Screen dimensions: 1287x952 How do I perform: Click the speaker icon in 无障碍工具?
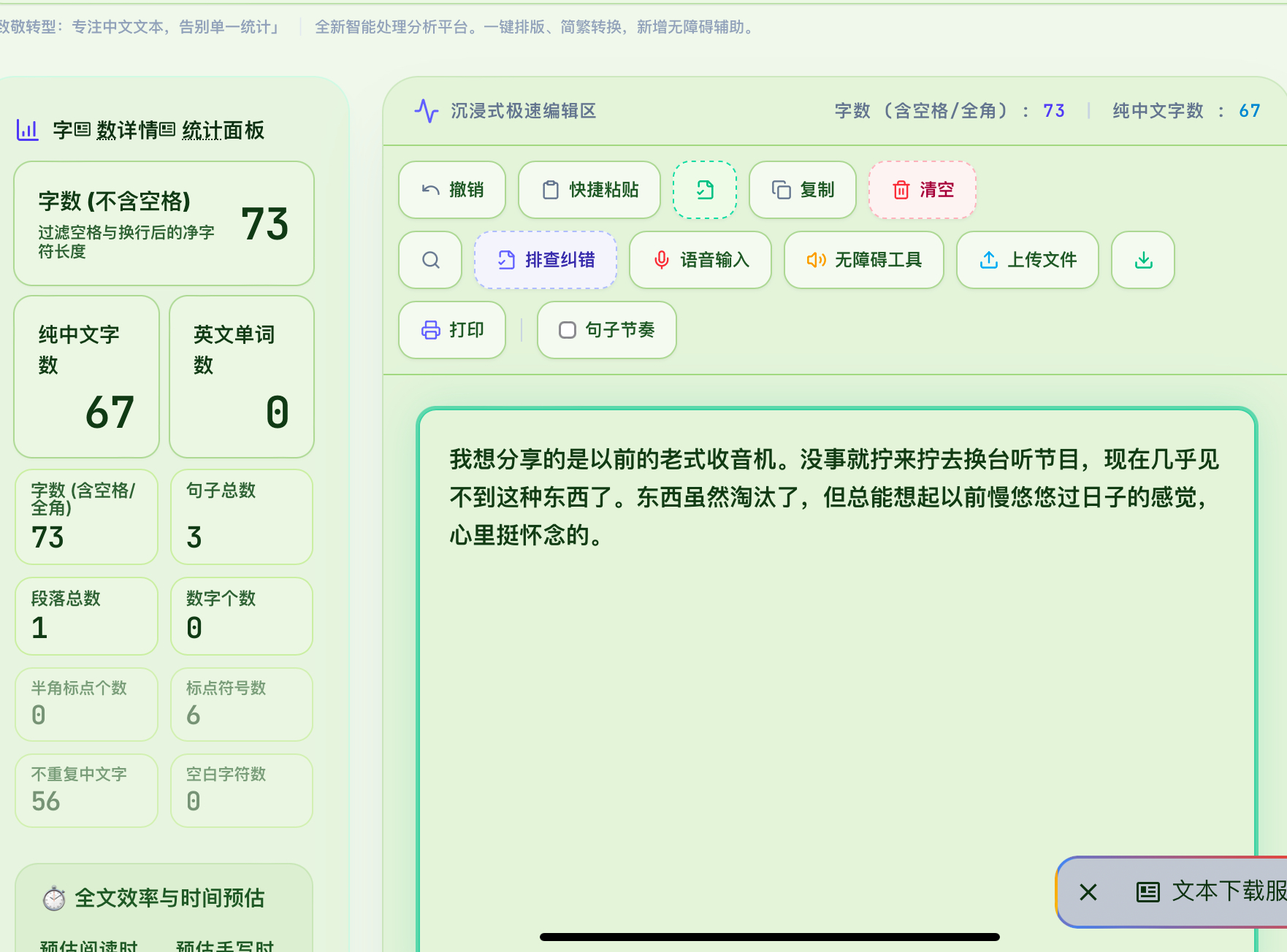(816, 260)
